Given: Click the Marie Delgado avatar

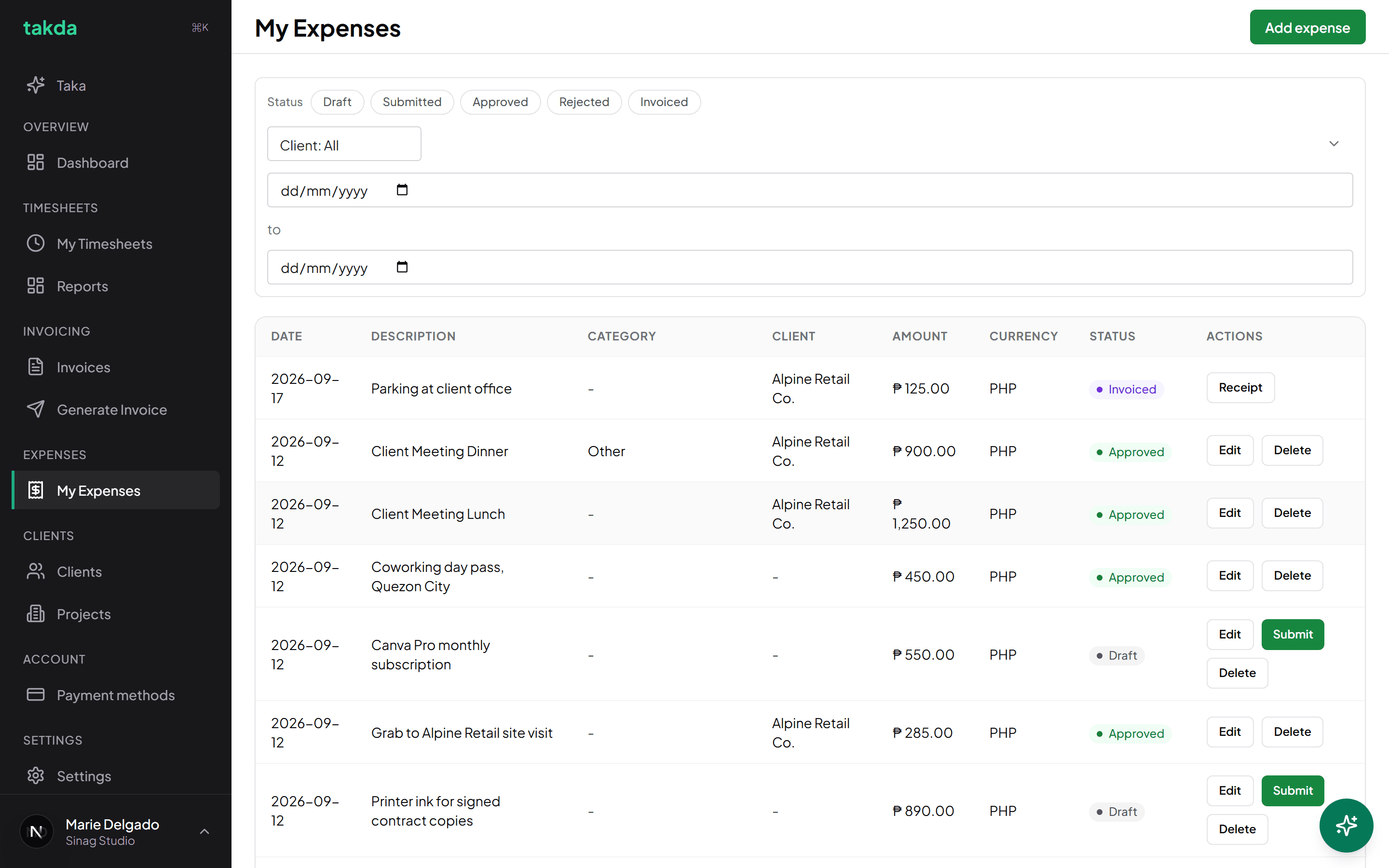Looking at the screenshot, I should pyautogui.click(x=37, y=831).
